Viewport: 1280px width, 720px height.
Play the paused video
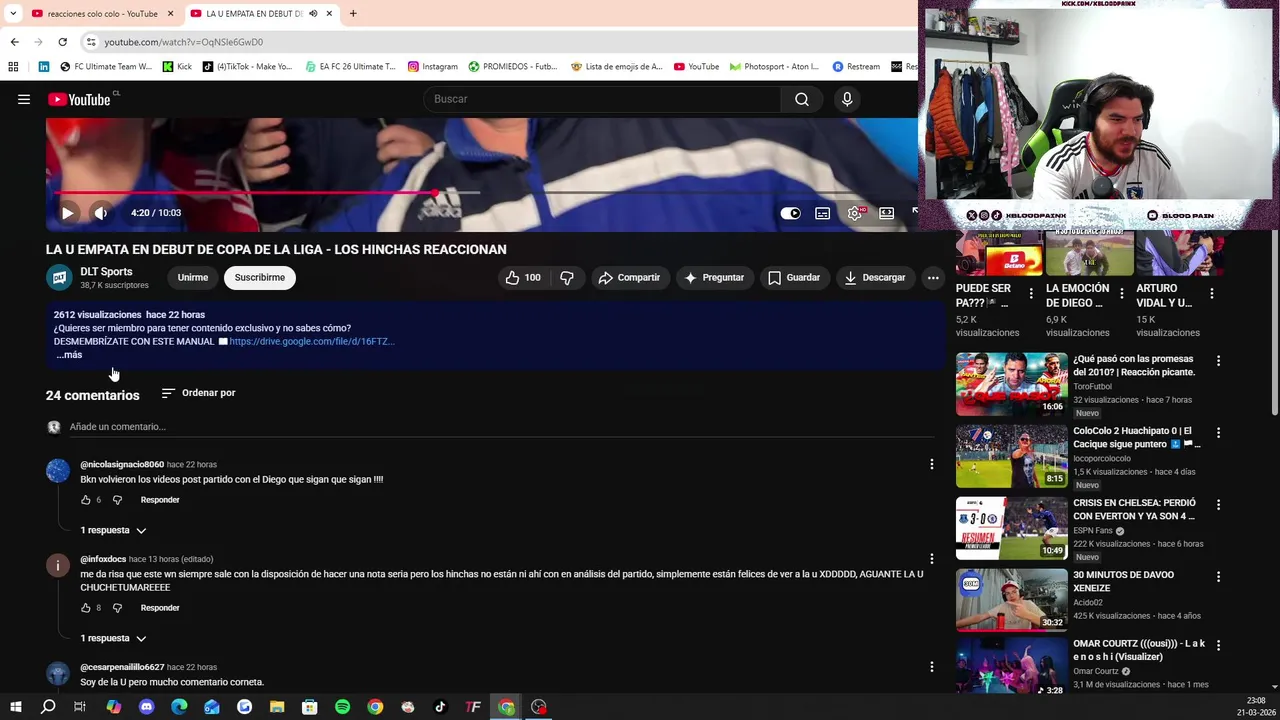pos(67,213)
